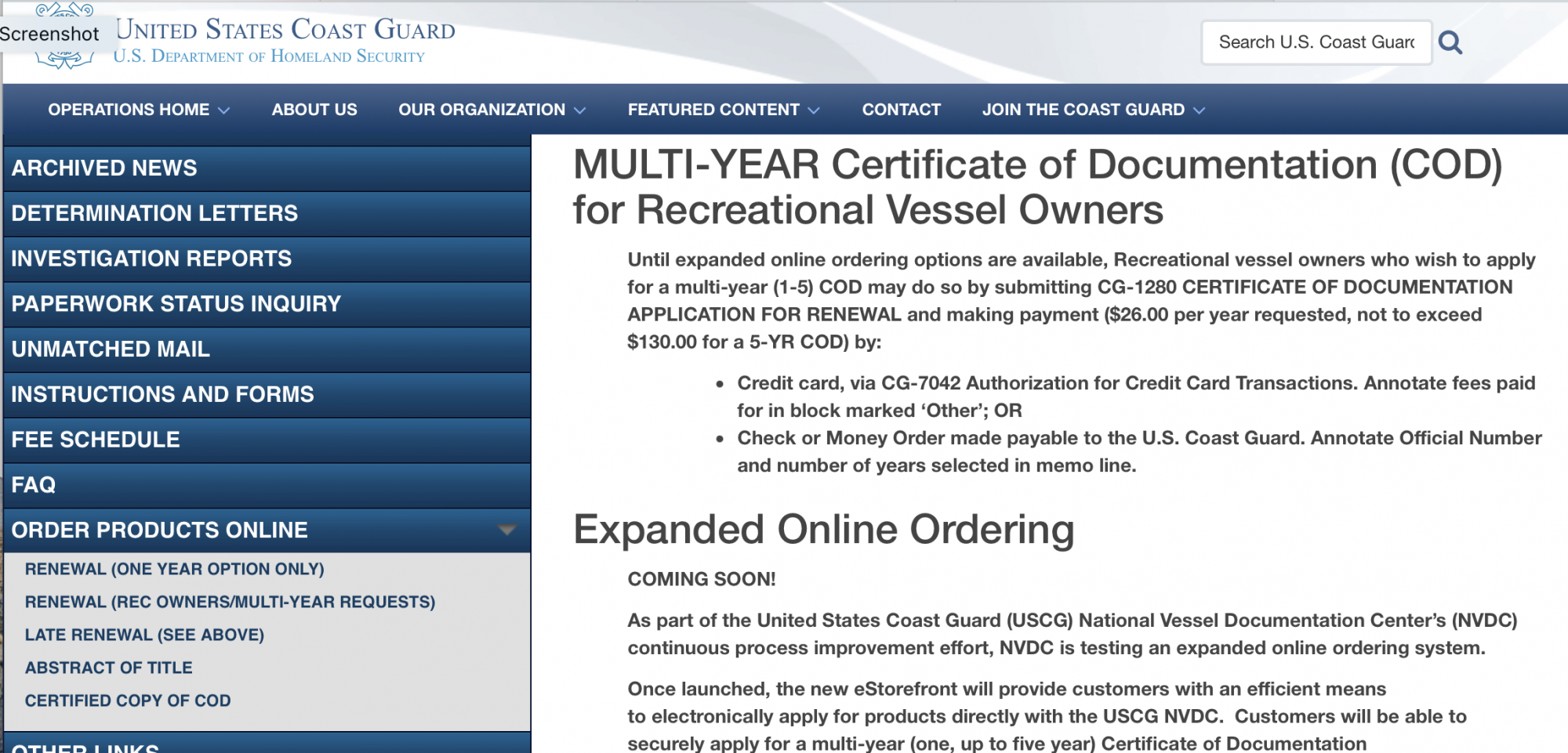Click the search magnifier icon
The height and width of the screenshot is (753, 1568).
point(1450,42)
